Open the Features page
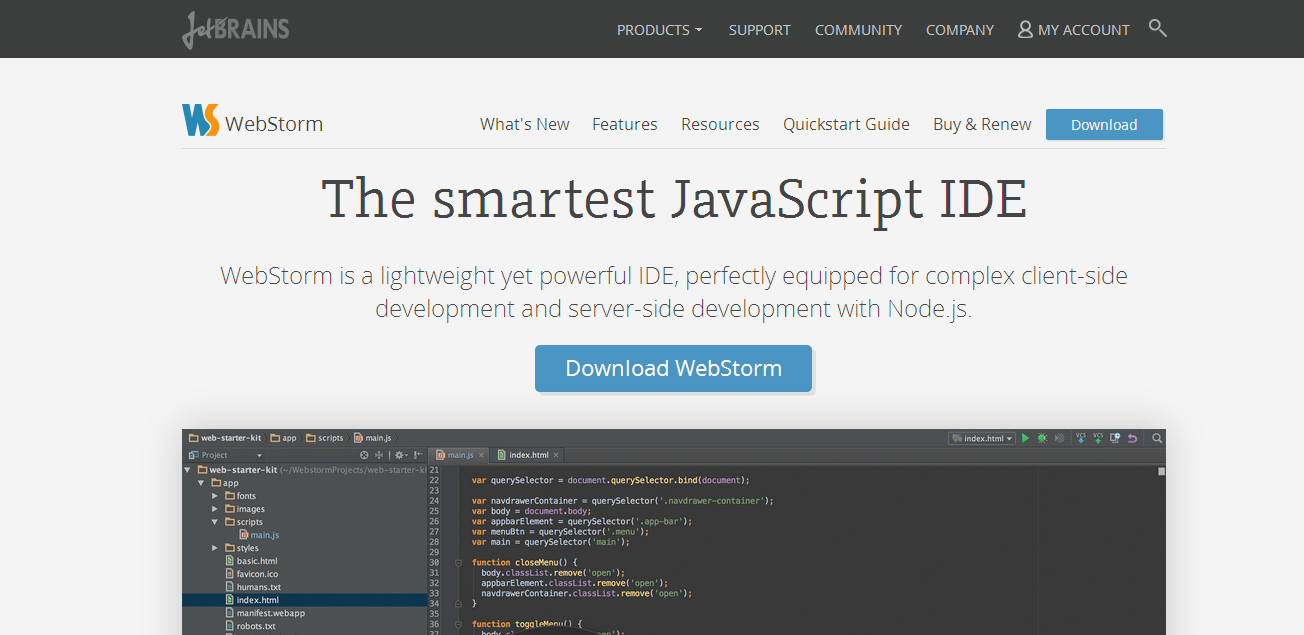This screenshot has width=1304, height=635. pos(625,124)
